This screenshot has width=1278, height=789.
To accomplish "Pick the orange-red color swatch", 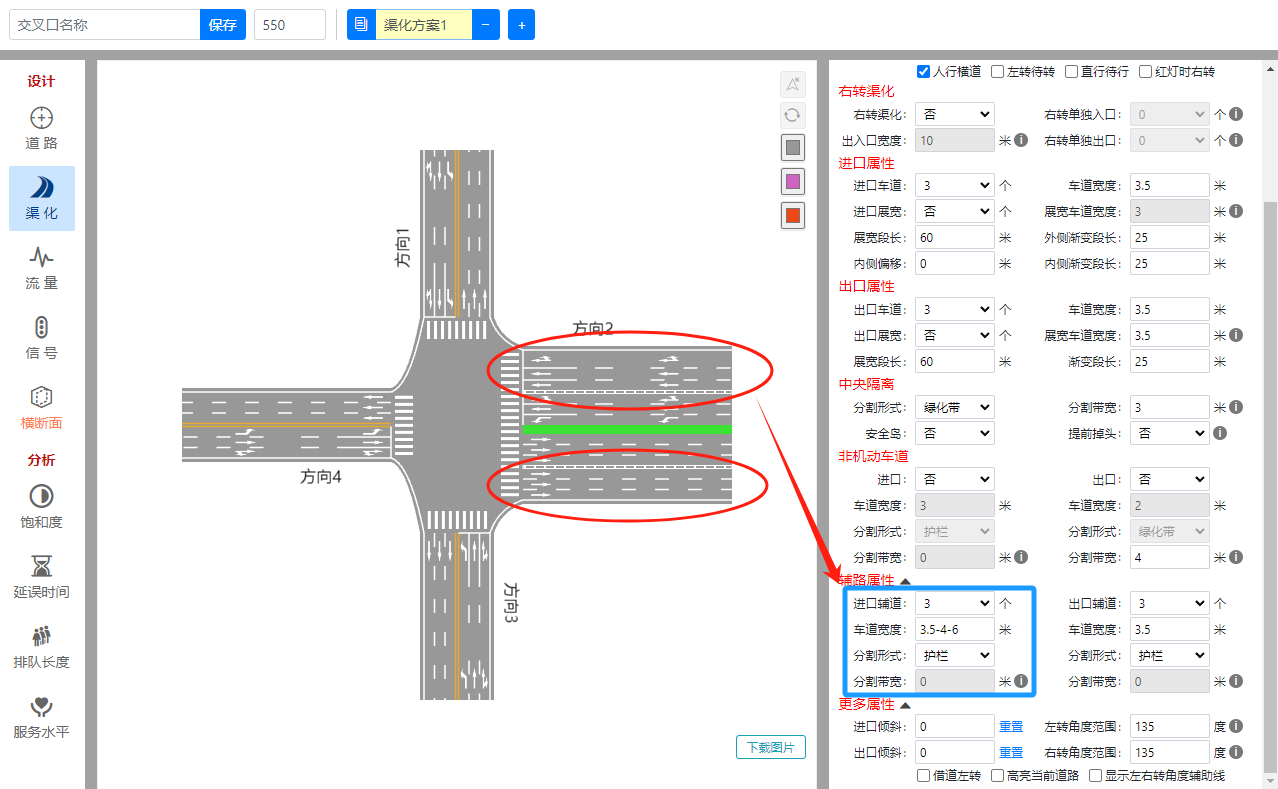I will coord(793,216).
